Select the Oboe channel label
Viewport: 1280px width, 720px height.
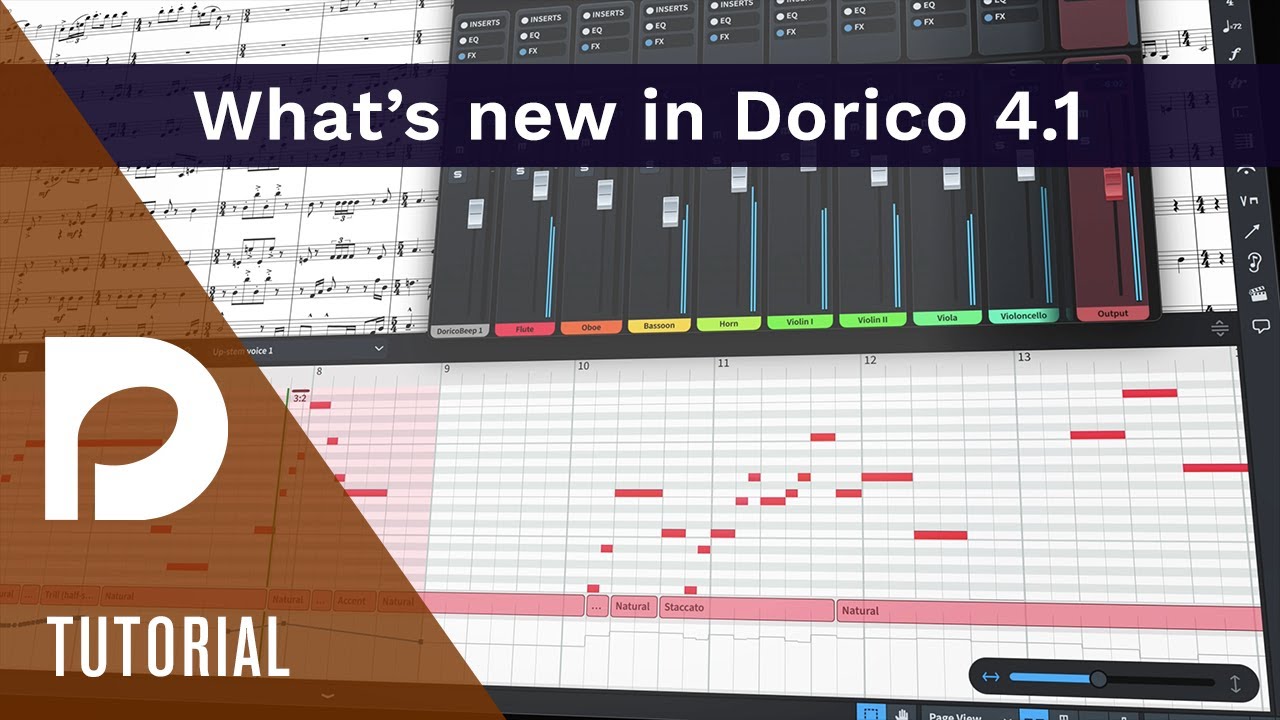[591, 327]
